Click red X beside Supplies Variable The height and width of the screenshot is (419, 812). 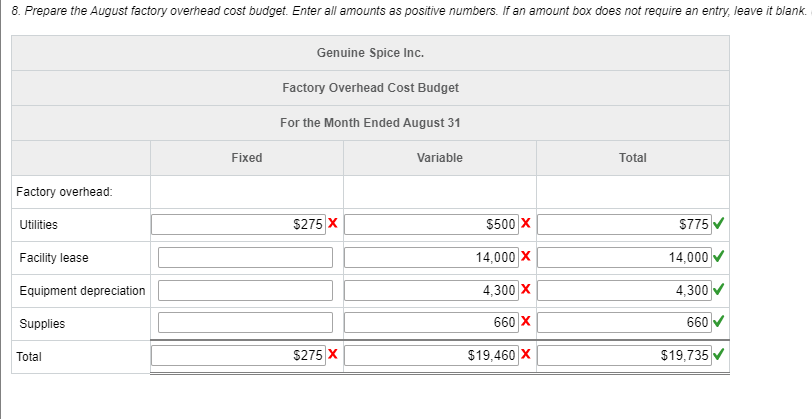[526, 322]
